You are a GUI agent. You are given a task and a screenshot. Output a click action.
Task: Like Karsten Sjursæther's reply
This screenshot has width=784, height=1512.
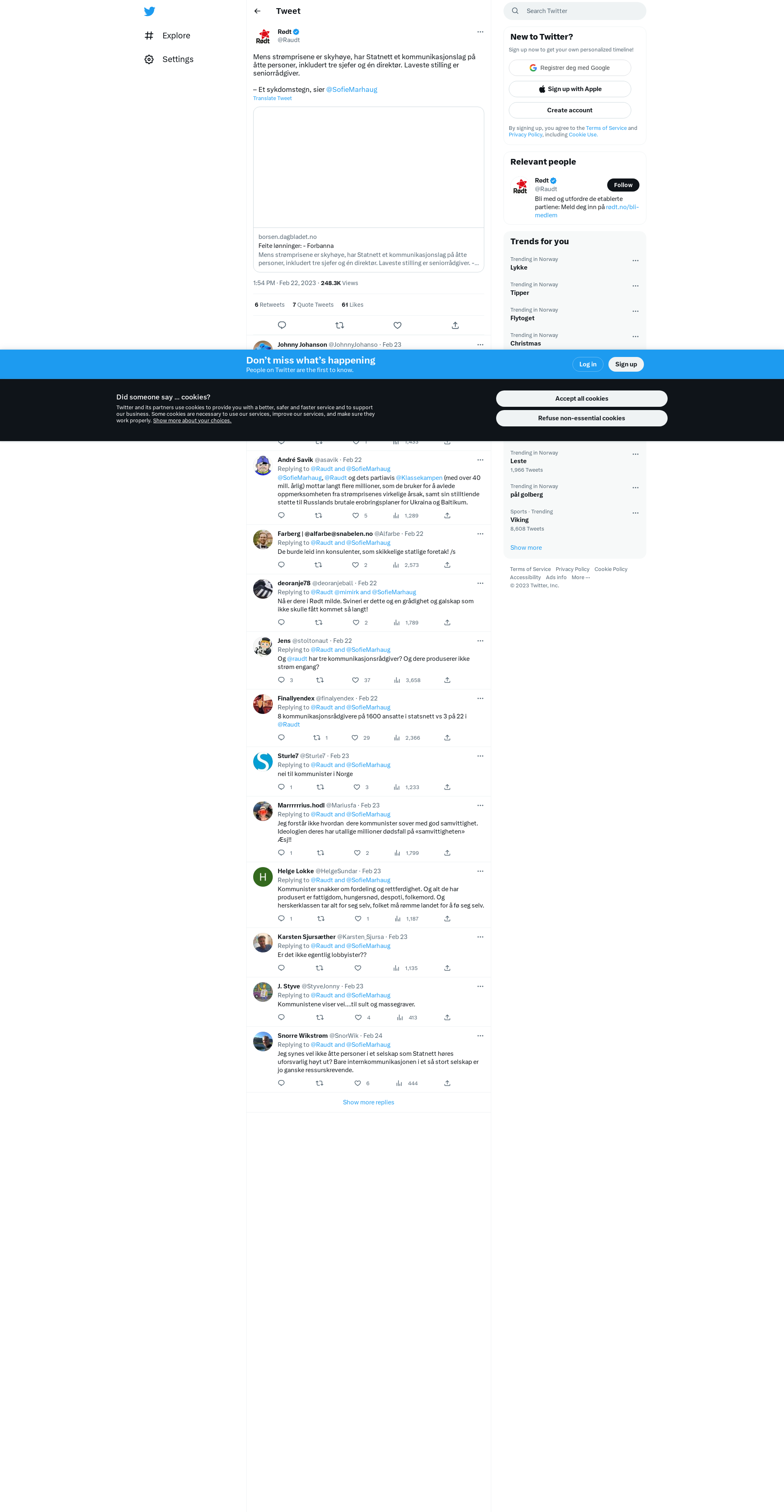tap(358, 967)
